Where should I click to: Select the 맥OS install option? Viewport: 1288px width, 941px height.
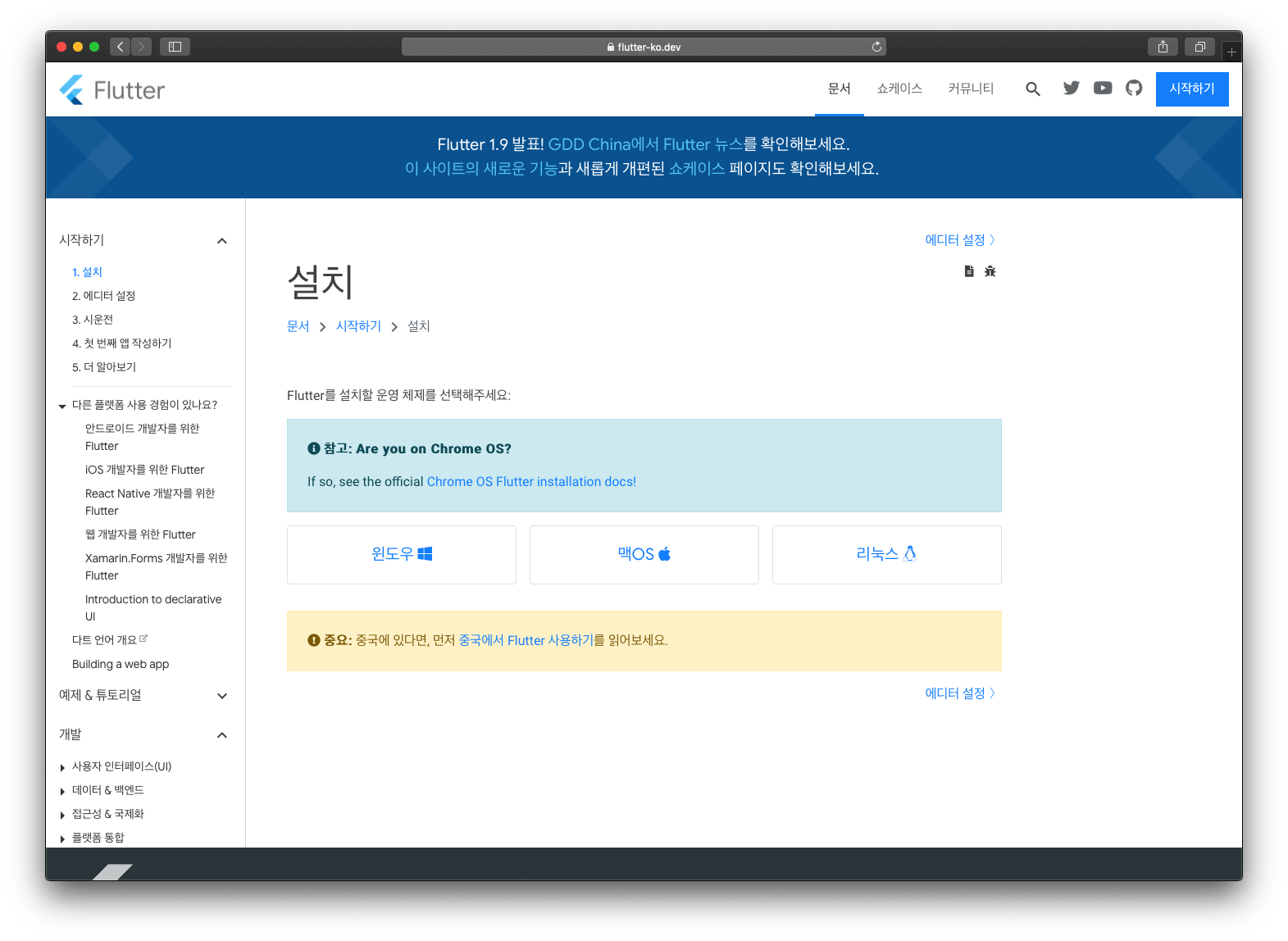point(644,555)
